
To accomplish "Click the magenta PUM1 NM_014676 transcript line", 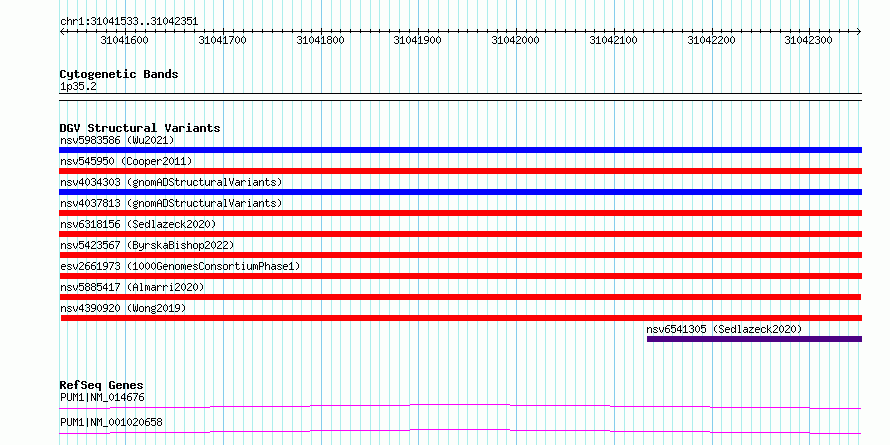I will [460, 406].
